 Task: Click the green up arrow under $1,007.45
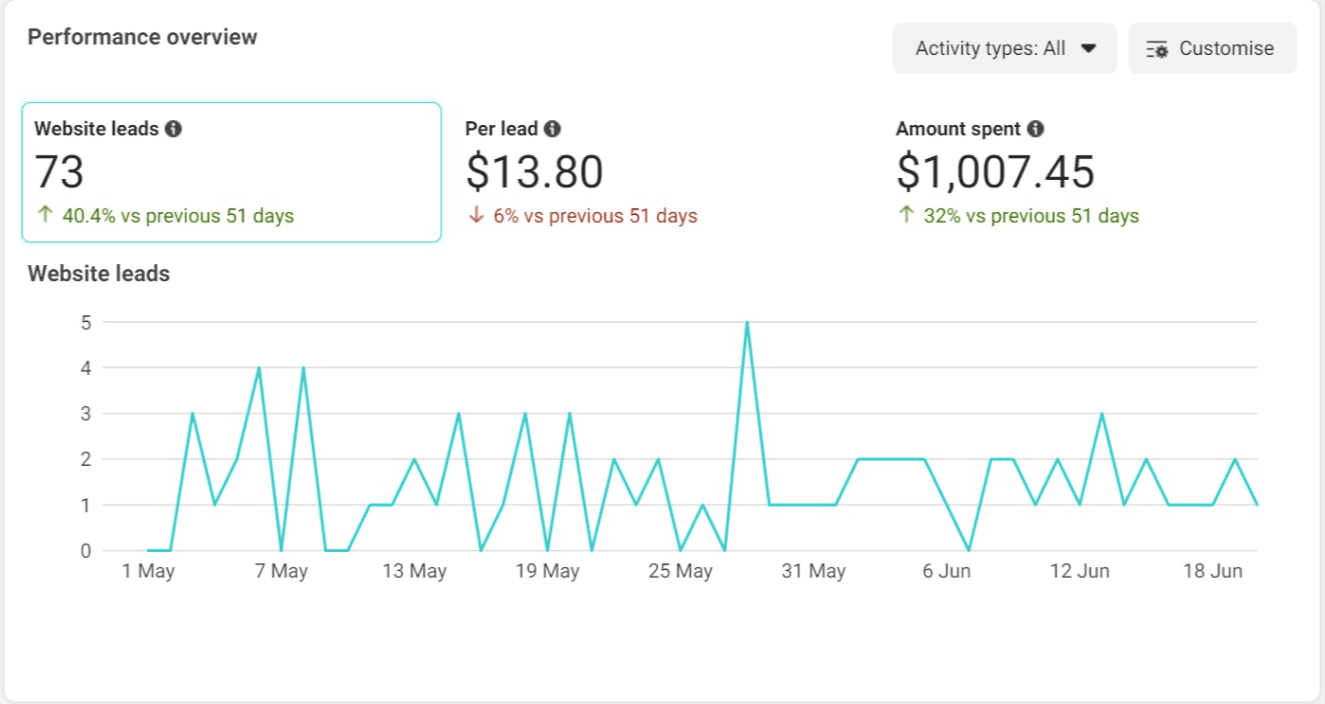pyautogui.click(x=906, y=215)
